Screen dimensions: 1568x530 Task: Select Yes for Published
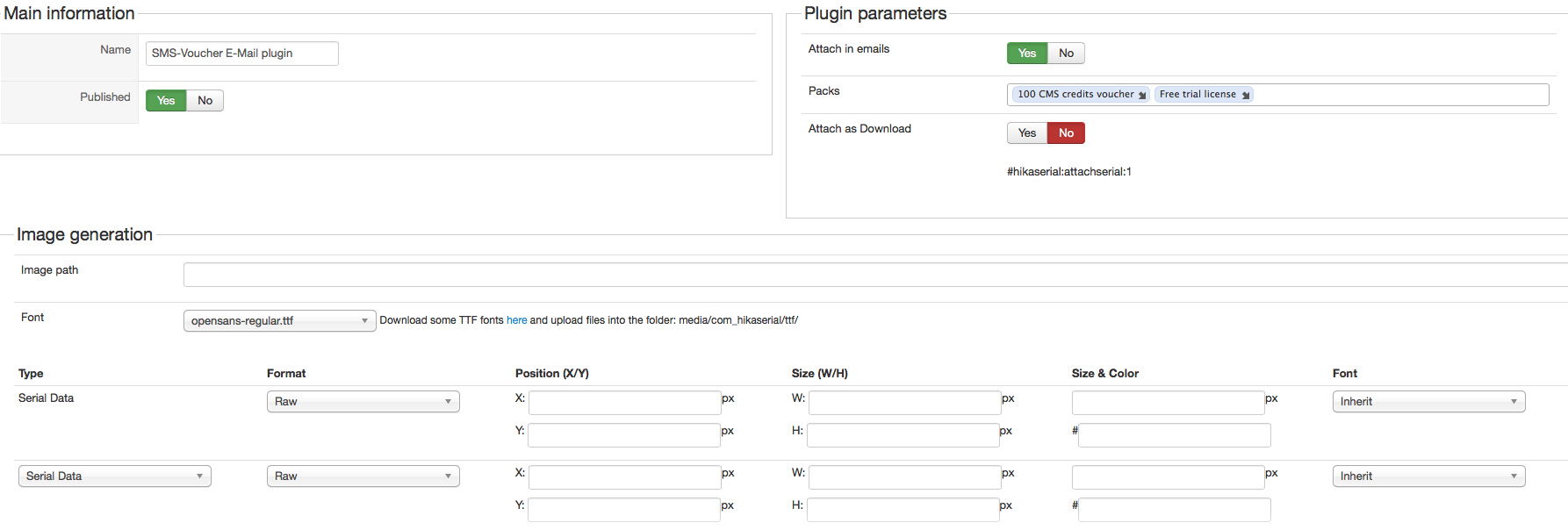pyautogui.click(x=166, y=101)
